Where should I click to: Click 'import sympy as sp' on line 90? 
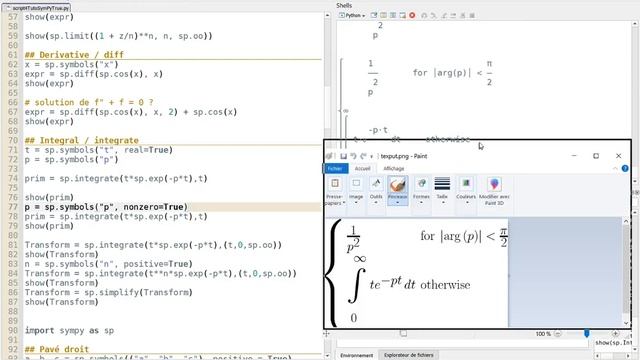click(x=69, y=331)
